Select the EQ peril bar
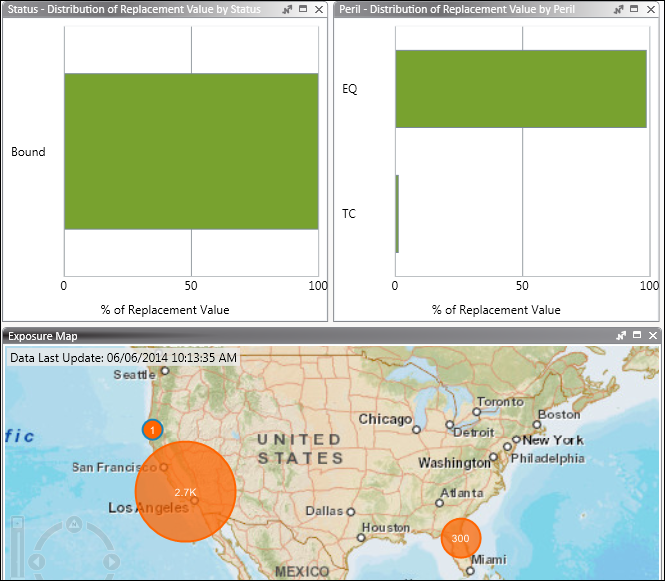 coord(520,89)
